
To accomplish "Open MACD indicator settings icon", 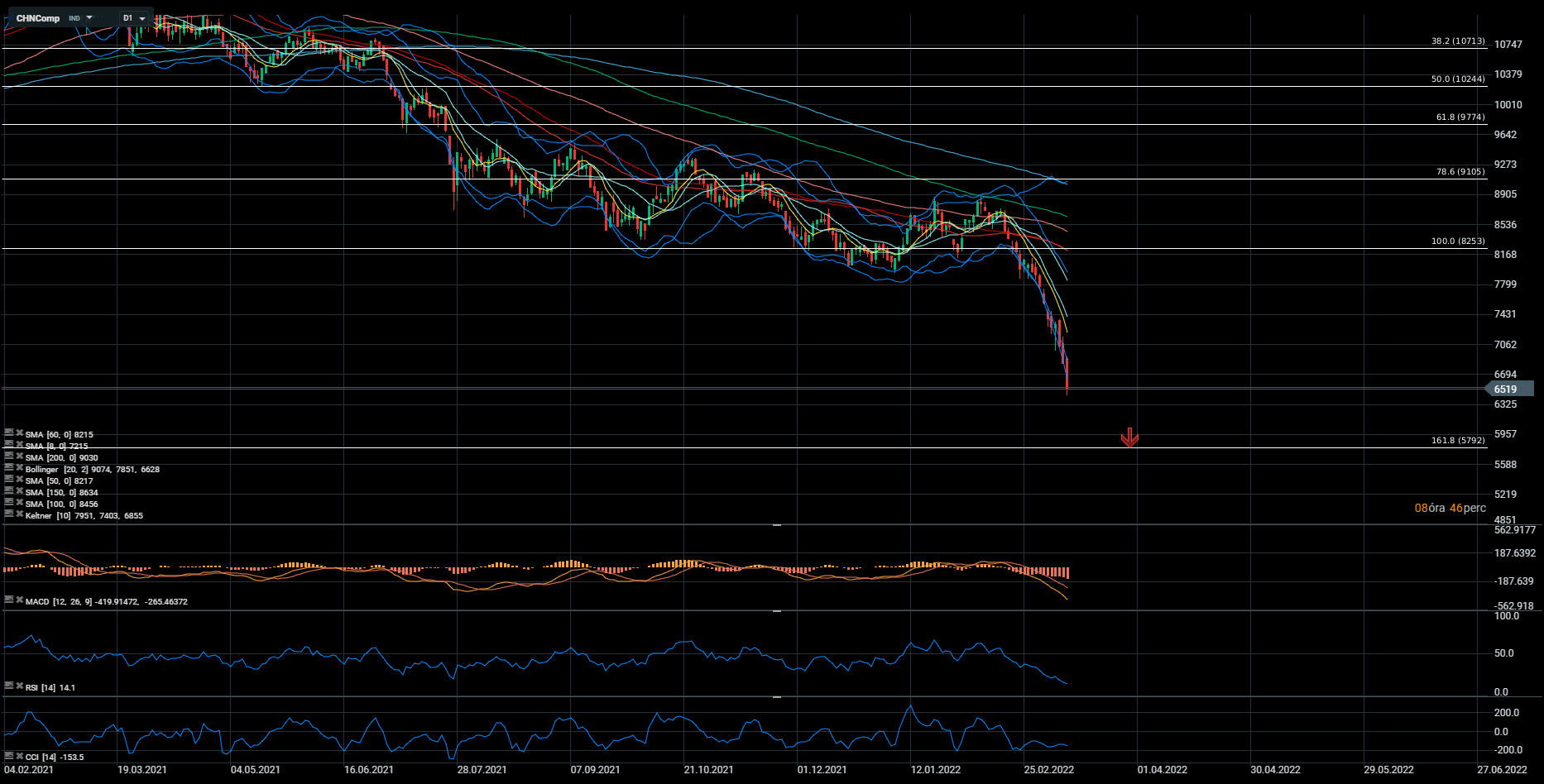I will click(x=8, y=600).
